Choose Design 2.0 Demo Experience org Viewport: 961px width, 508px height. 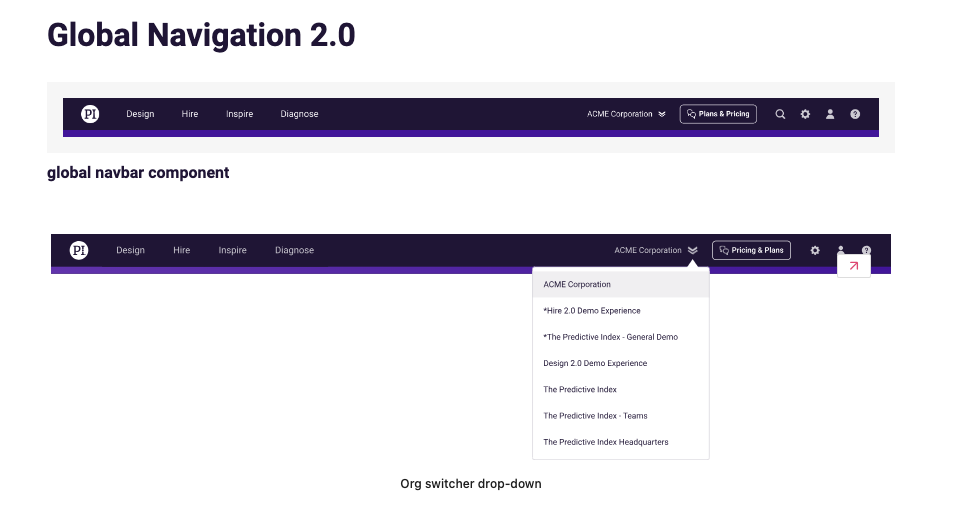point(621,363)
